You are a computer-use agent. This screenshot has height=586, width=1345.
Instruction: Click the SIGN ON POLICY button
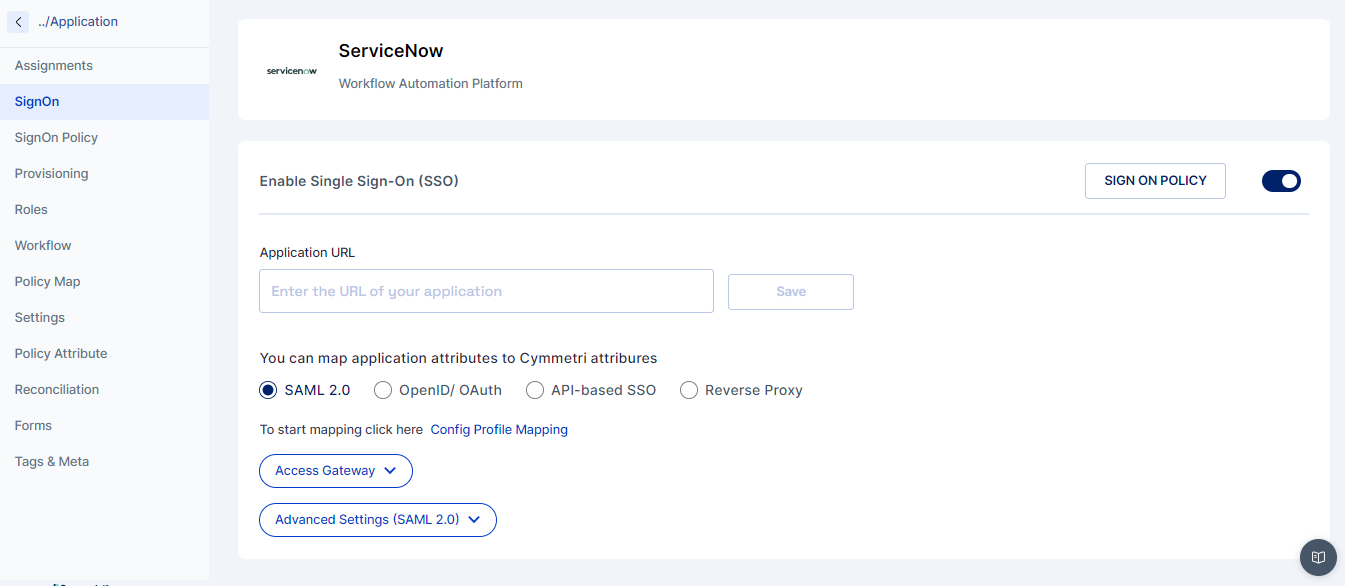1155,181
